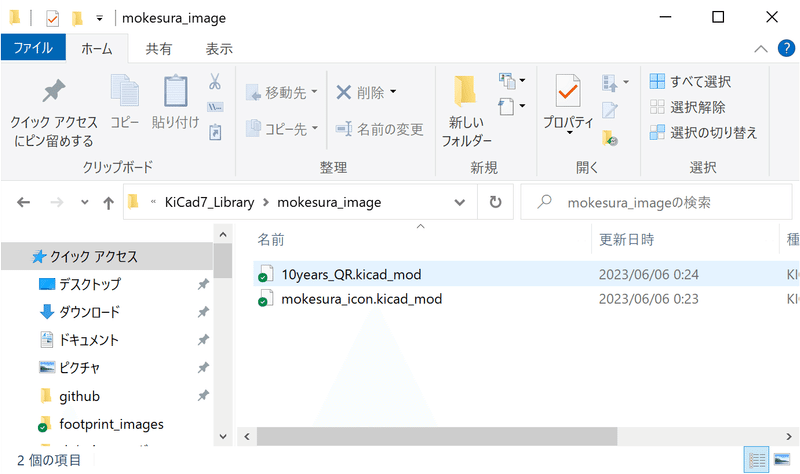Go back with the left arrow
This screenshot has width=800, height=474.
point(23,203)
